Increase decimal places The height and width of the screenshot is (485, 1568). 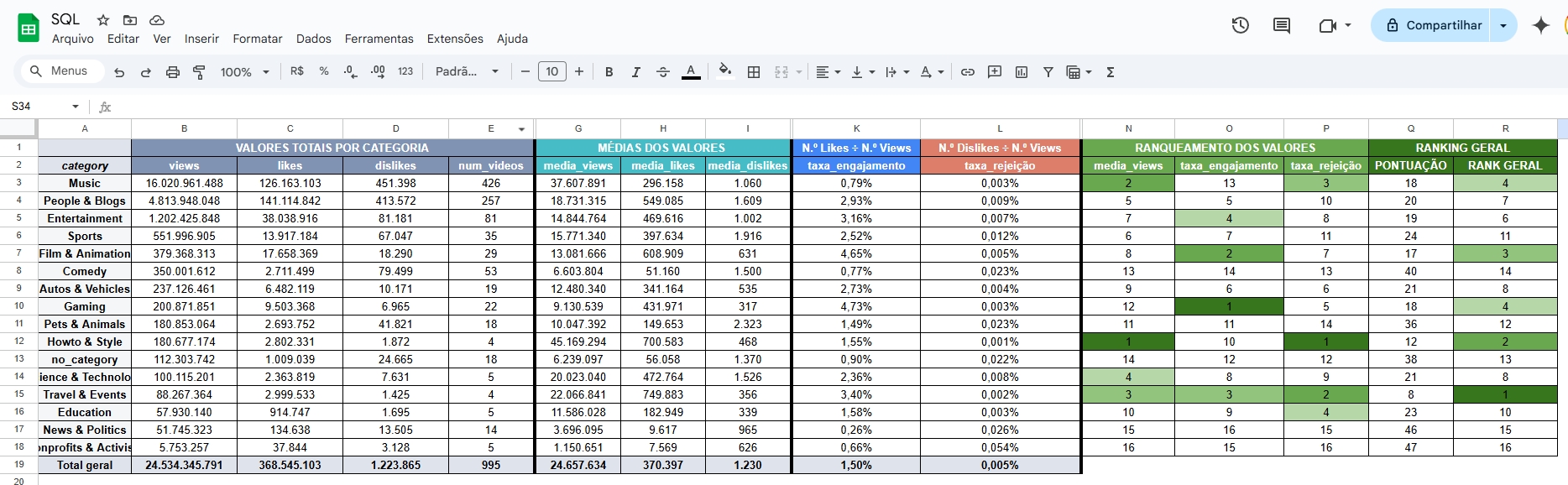tap(378, 72)
